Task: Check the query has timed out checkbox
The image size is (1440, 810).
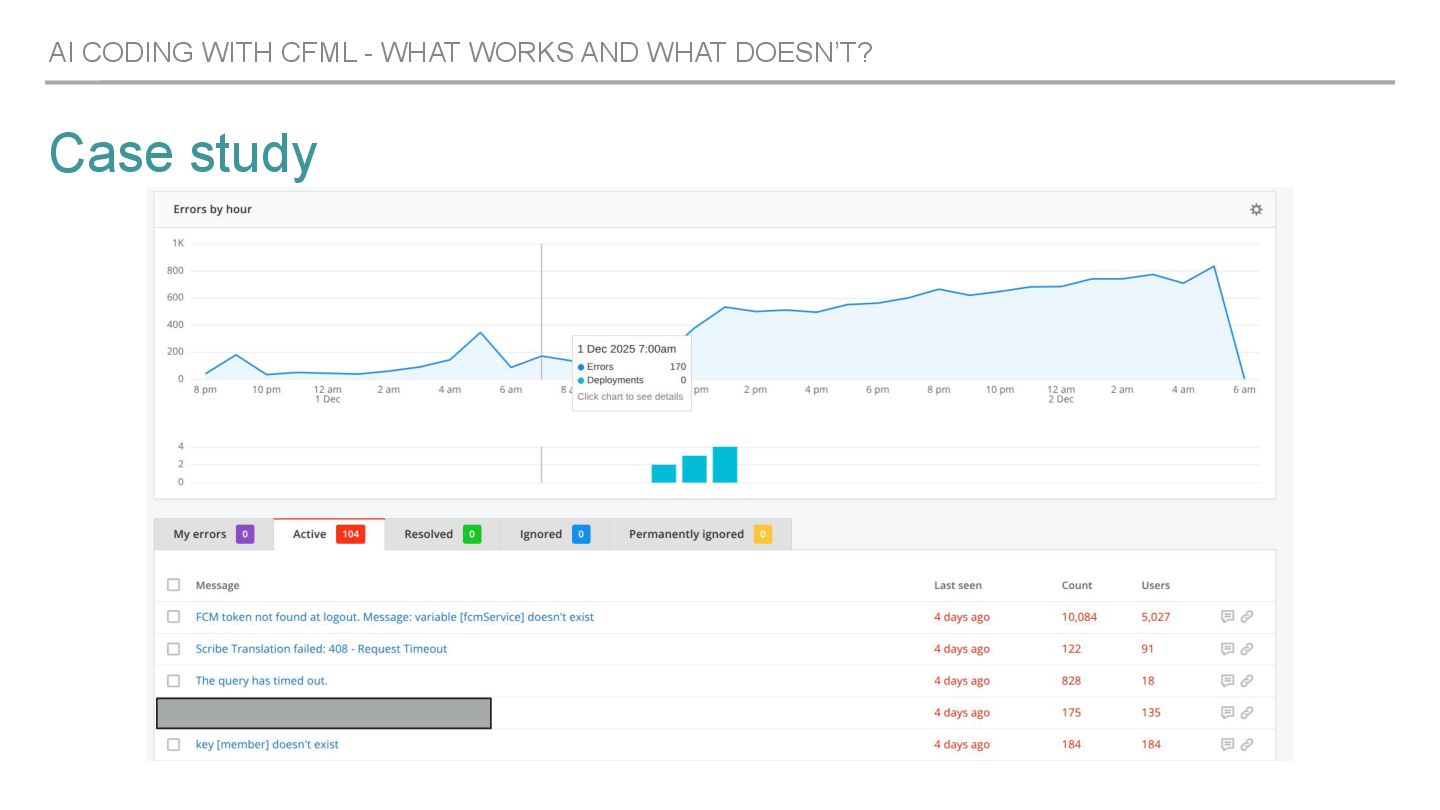Action: pos(174,681)
